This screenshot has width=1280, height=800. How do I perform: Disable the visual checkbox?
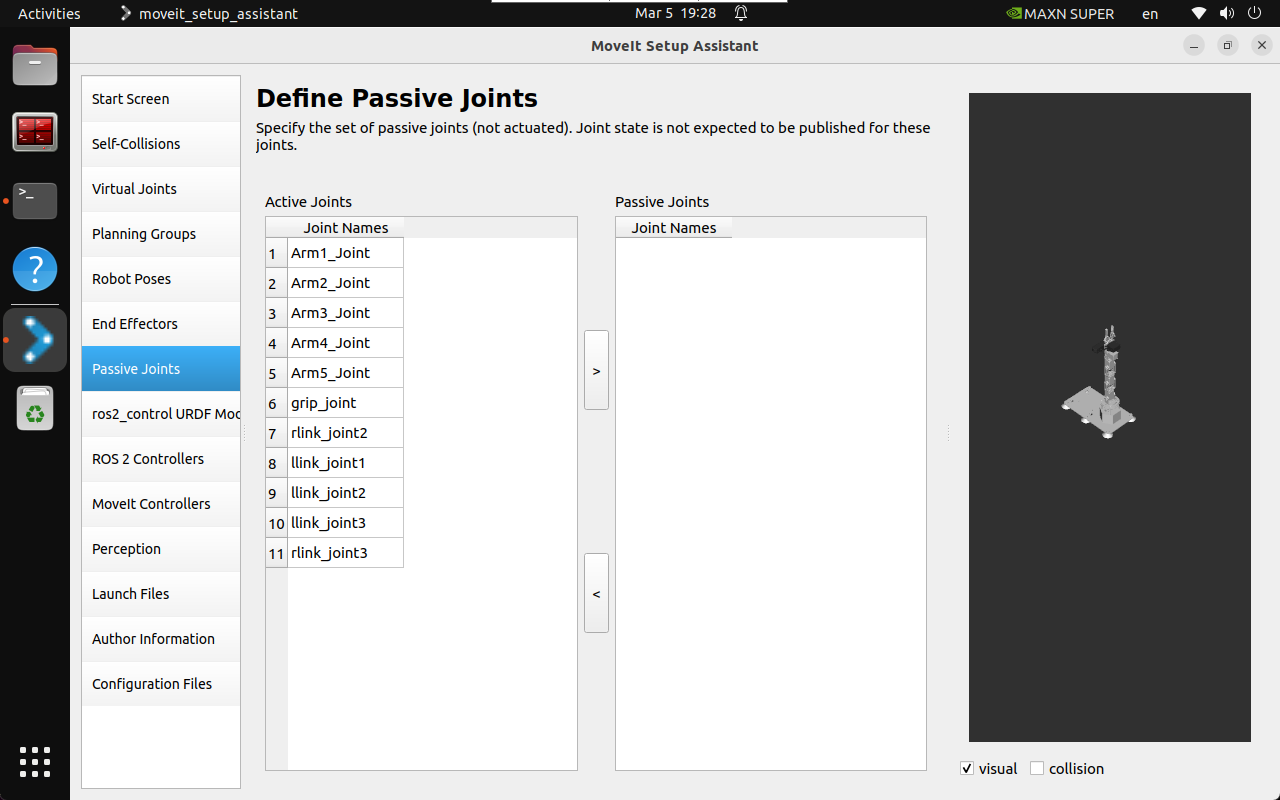(967, 769)
